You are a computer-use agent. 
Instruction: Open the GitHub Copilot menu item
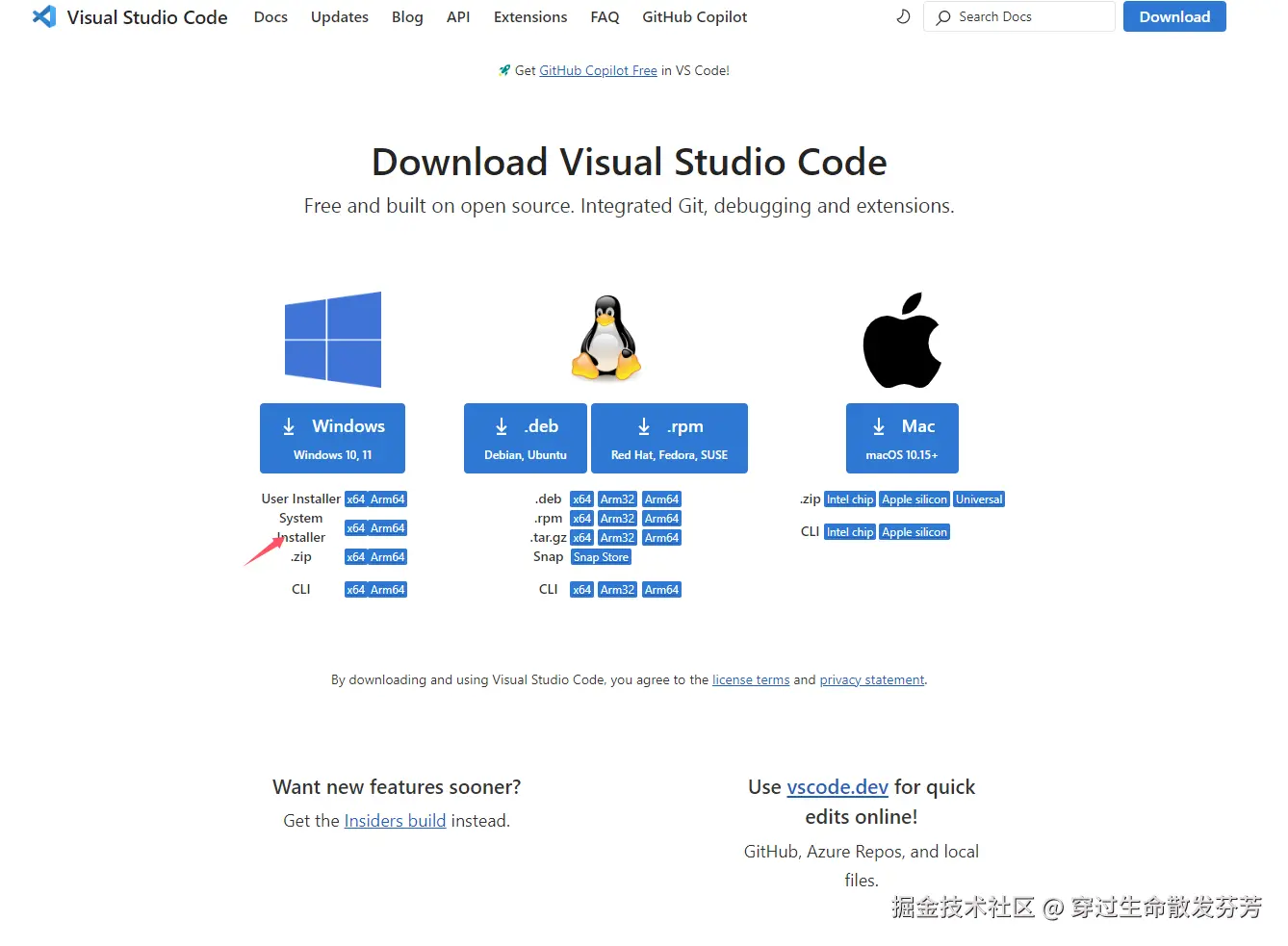click(694, 17)
